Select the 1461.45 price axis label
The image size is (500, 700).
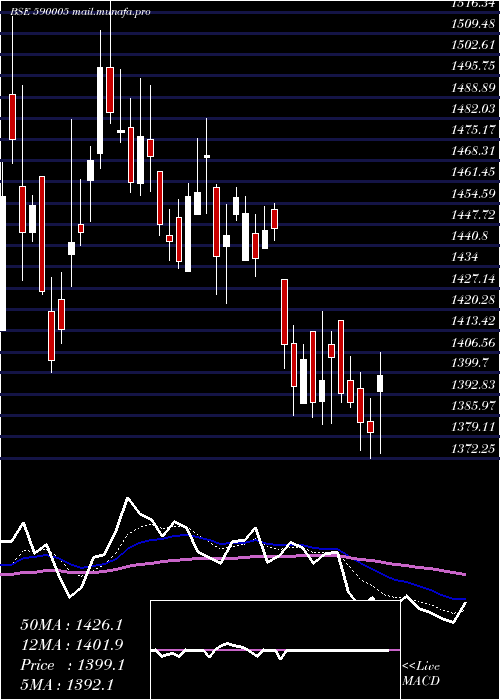(473, 173)
